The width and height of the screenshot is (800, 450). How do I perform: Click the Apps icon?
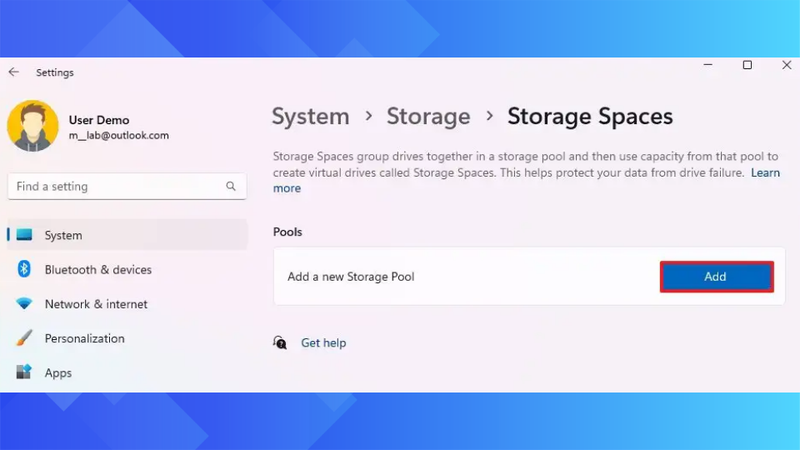point(24,372)
